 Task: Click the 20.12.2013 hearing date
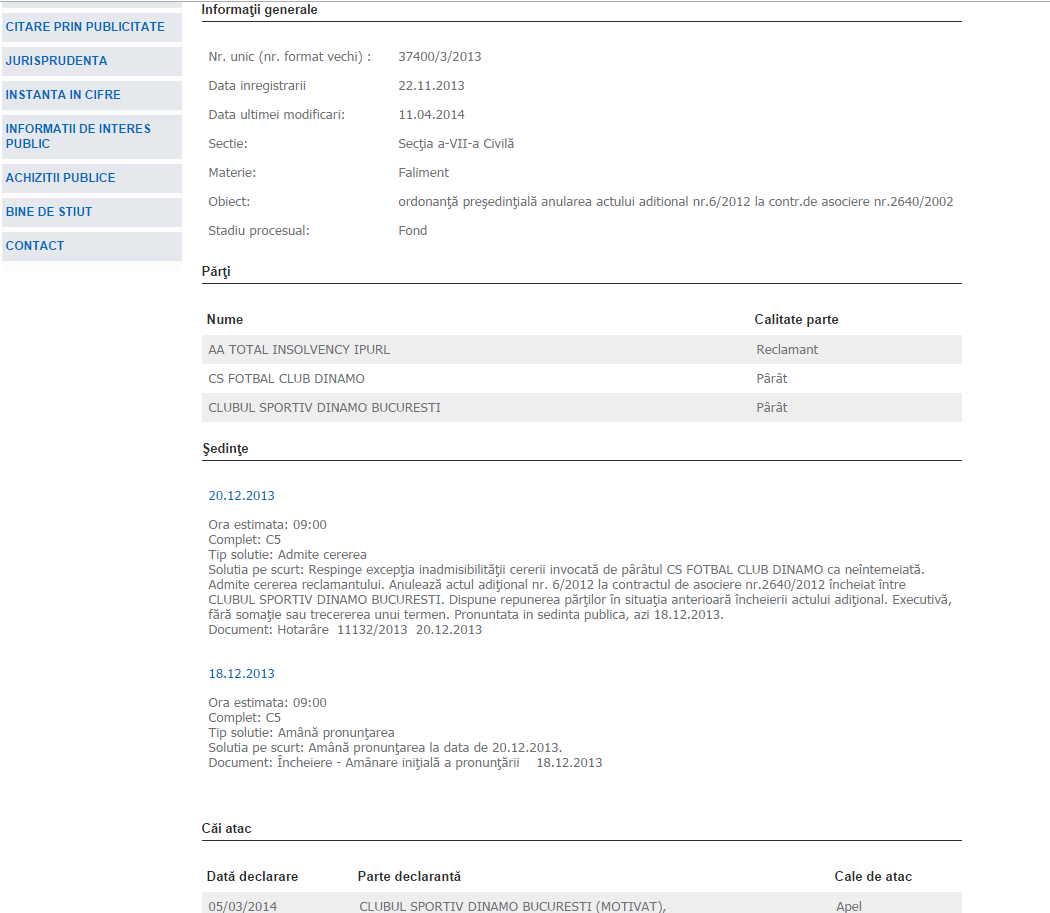pyautogui.click(x=241, y=496)
